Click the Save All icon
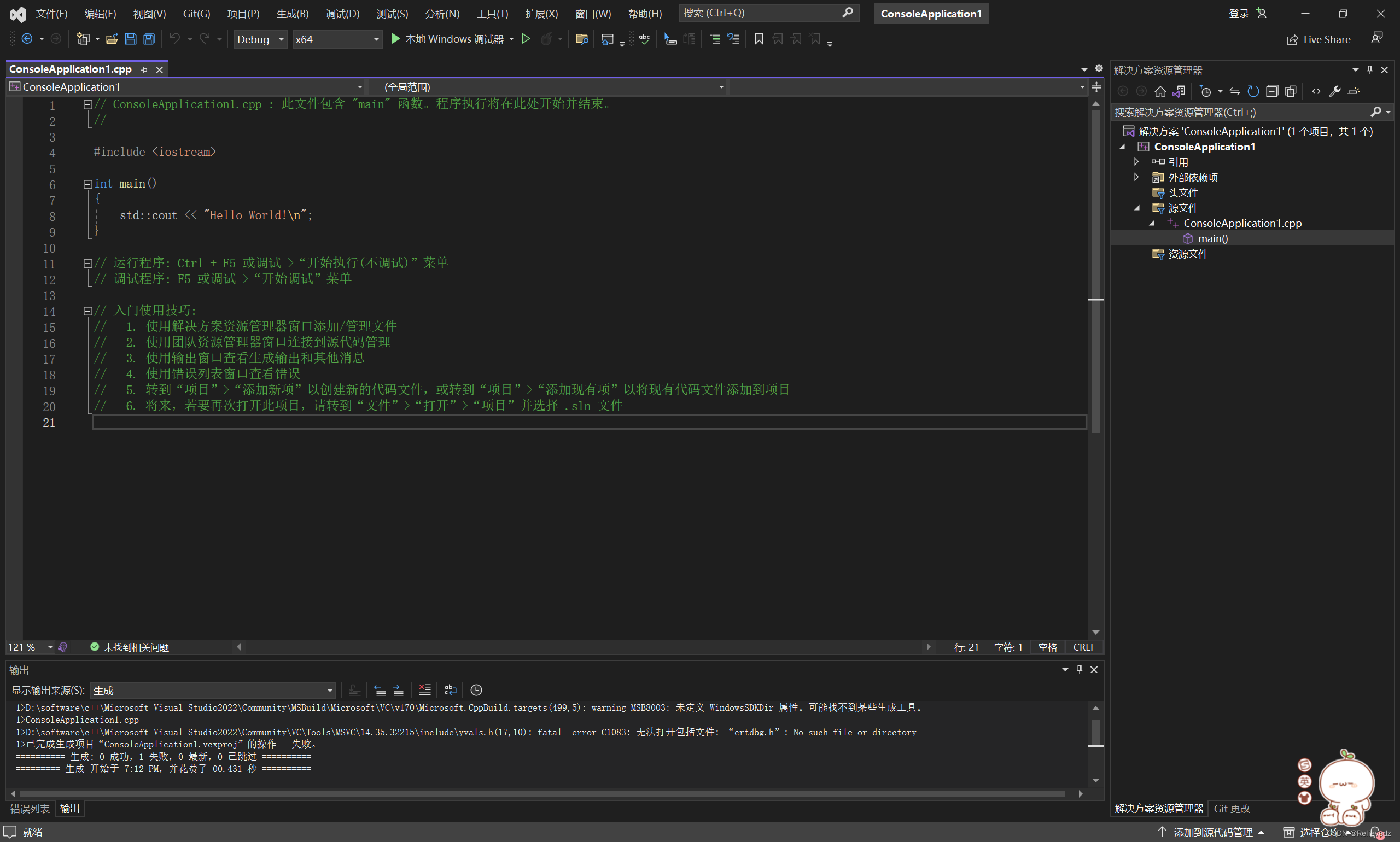This screenshot has width=1400, height=842. [149, 39]
